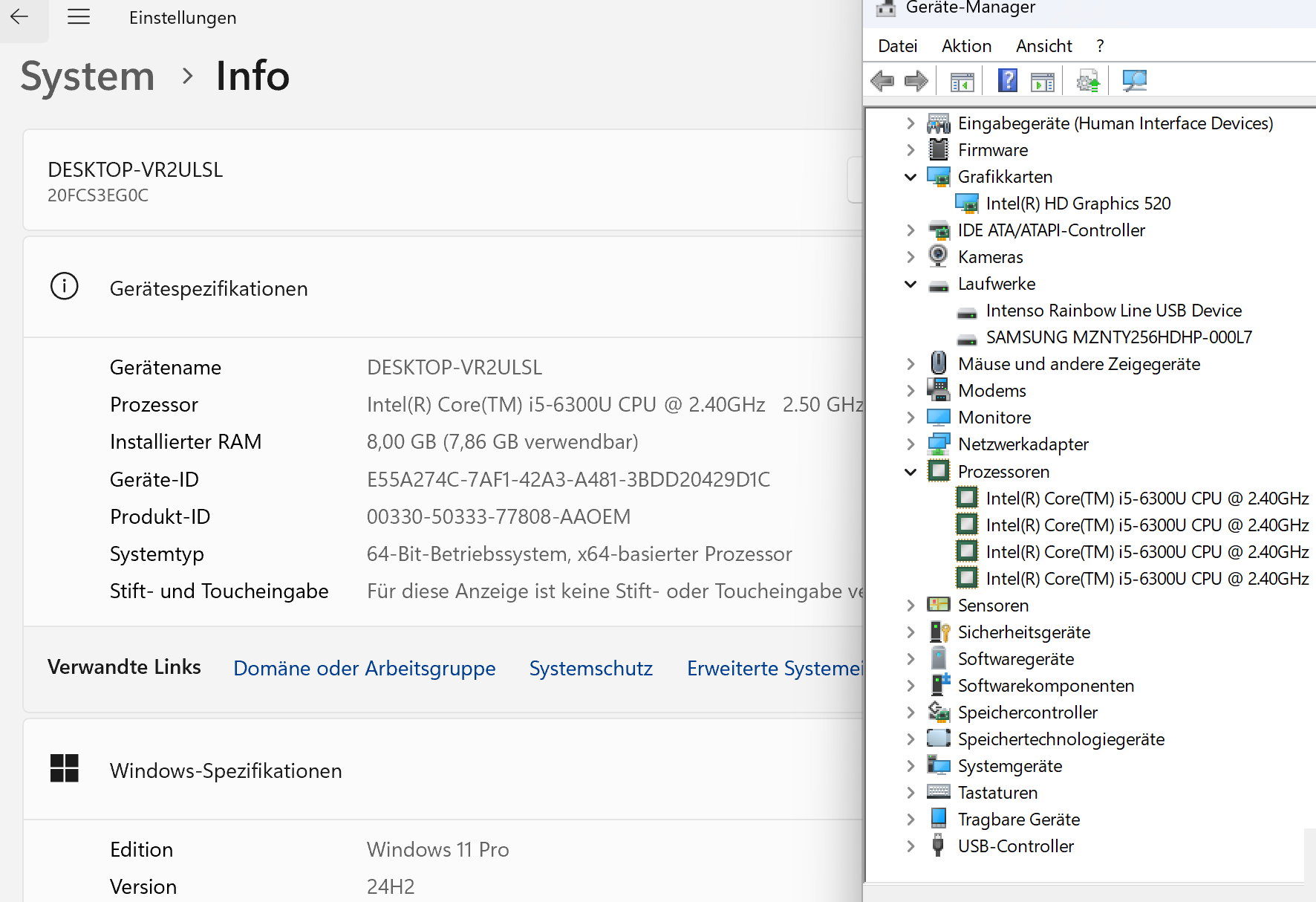Collapse the Gerätespezifikationen section header
1316x902 pixels.
(443, 288)
